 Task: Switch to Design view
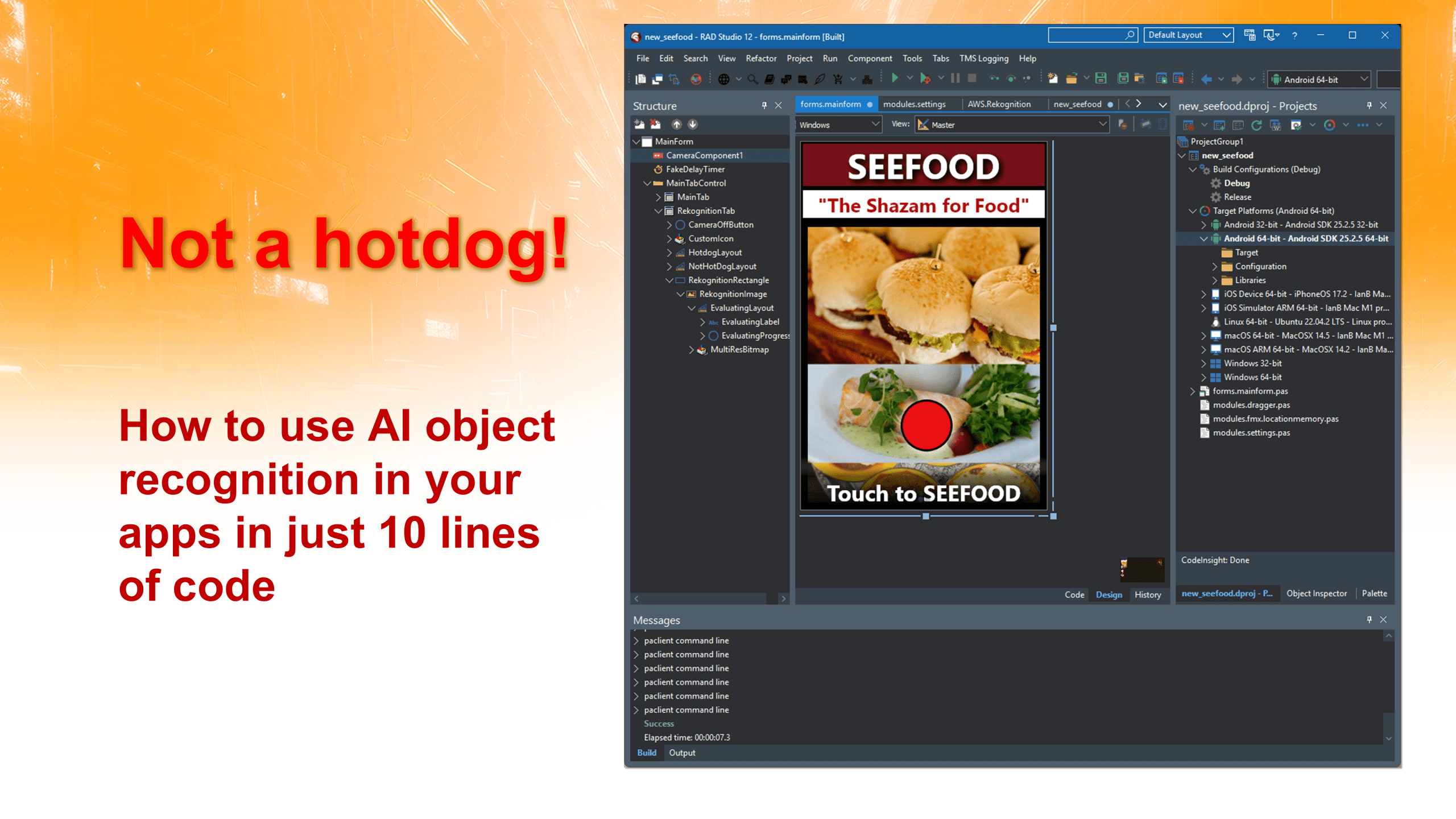coord(1108,594)
